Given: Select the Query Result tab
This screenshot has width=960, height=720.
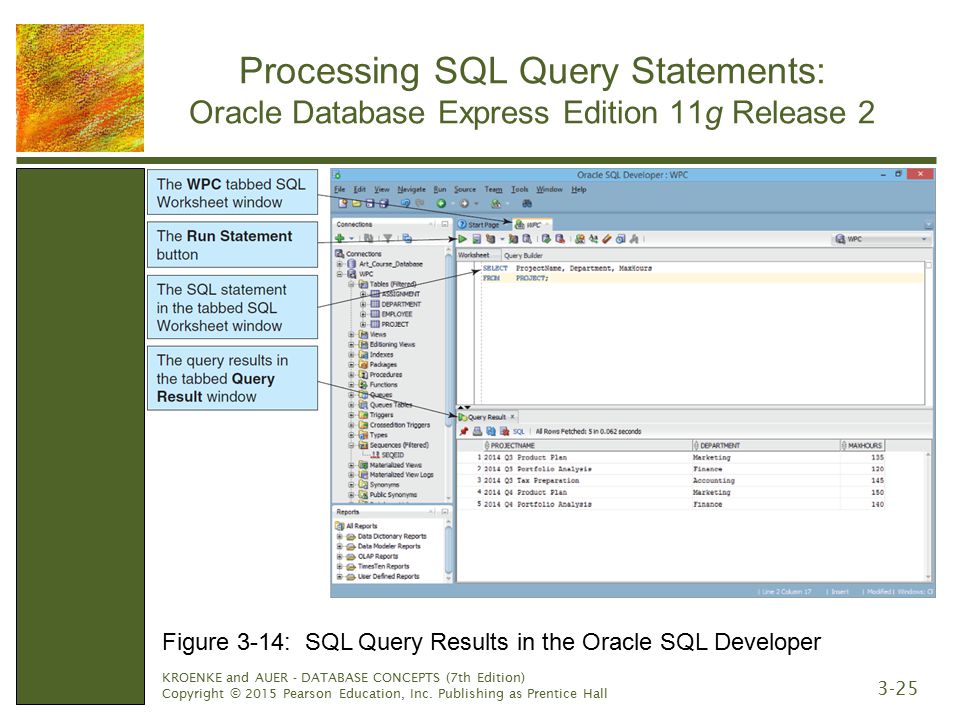Looking at the screenshot, I should point(487,418).
